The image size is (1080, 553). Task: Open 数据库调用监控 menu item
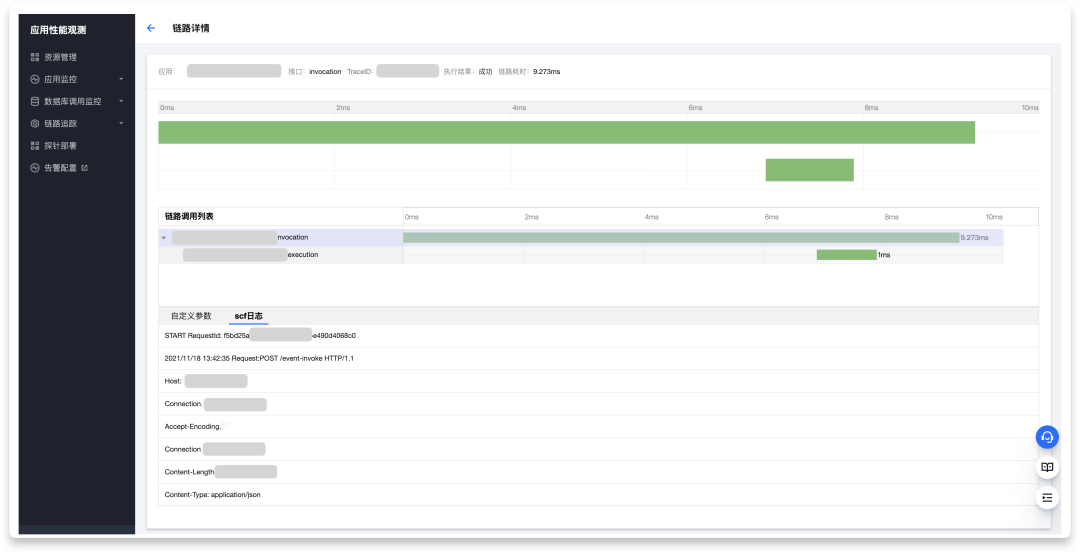pyautogui.click(x=73, y=101)
